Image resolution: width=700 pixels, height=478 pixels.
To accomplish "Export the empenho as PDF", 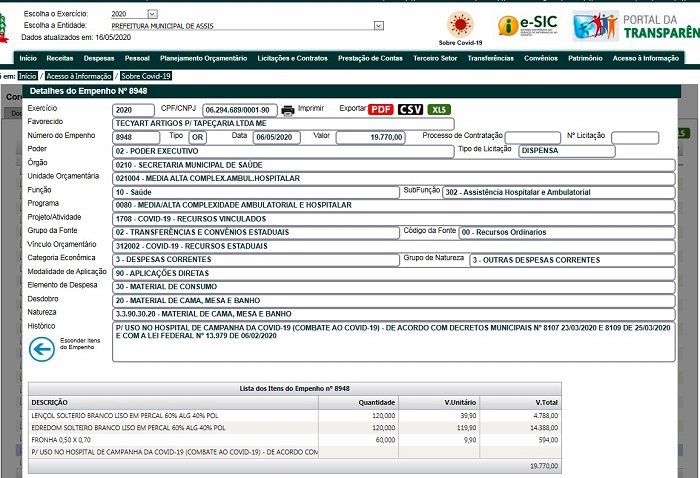I will tap(381, 110).
